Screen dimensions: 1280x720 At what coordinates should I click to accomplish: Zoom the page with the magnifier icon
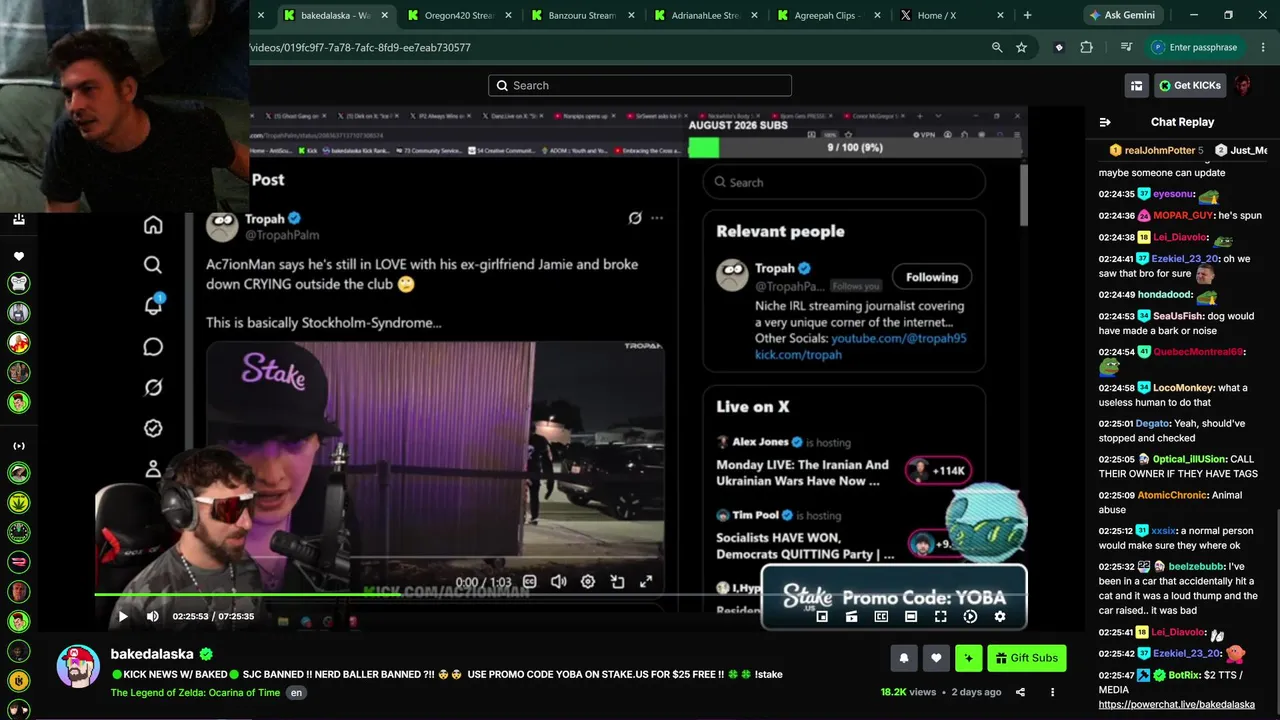[x=997, y=47]
